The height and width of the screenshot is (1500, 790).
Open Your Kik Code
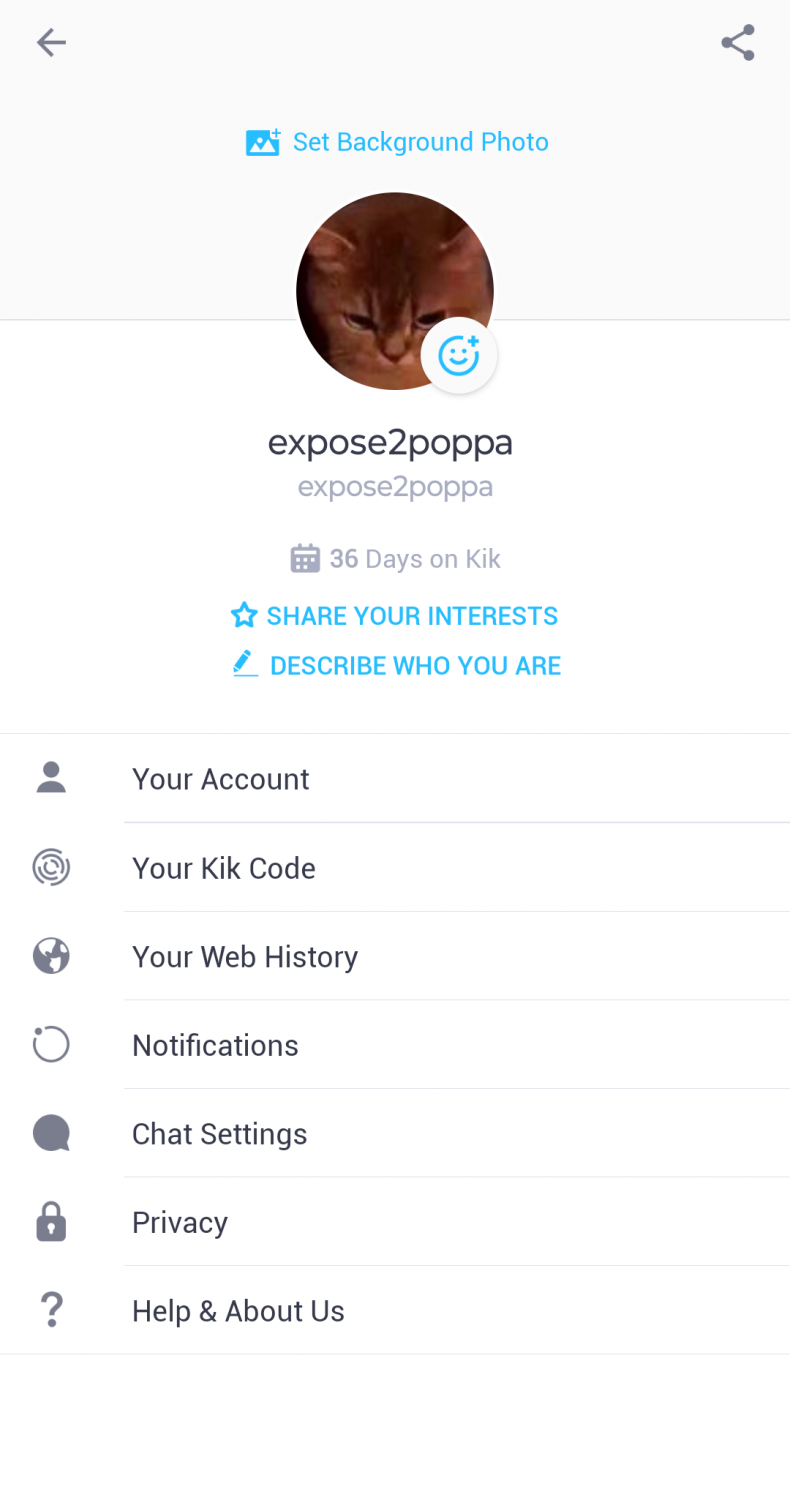[x=224, y=868]
